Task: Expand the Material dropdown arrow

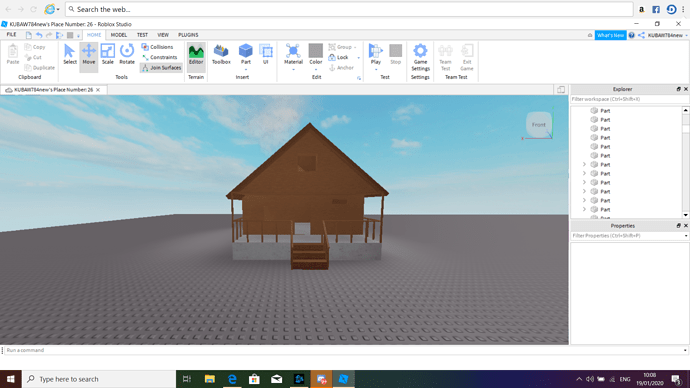Action: (x=293, y=70)
